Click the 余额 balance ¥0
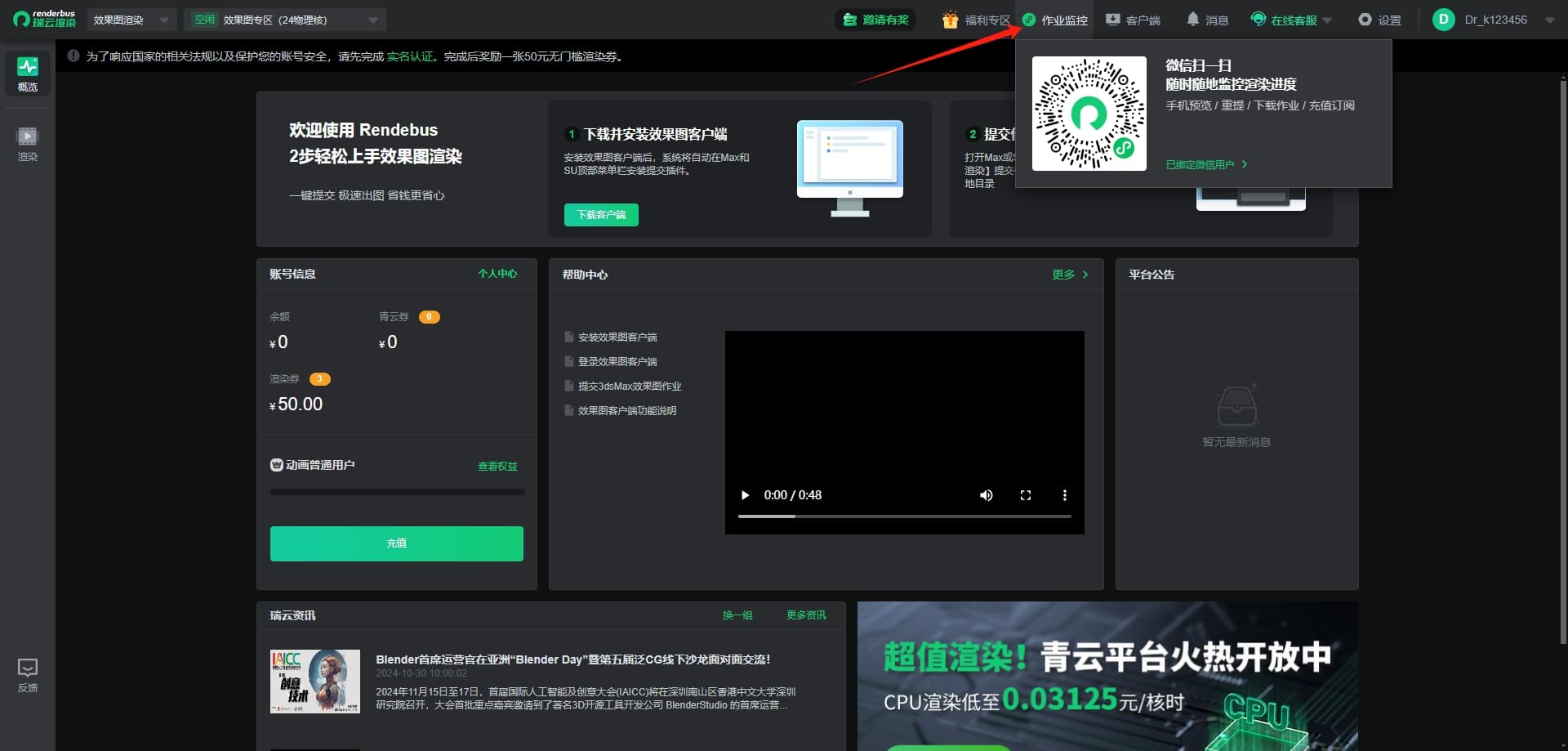The image size is (1568, 751). pos(278,342)
